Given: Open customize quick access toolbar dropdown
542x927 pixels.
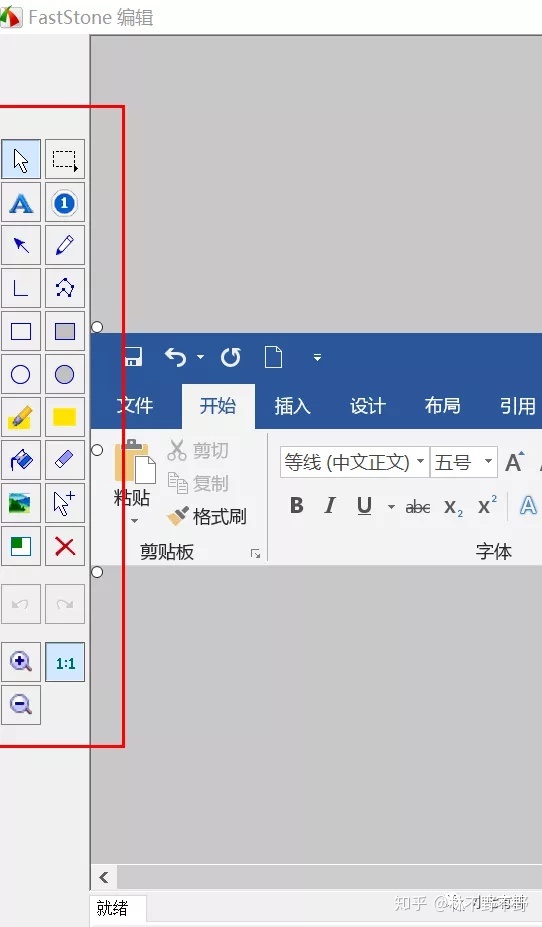Looking at the screenshot, I should 317,357.
